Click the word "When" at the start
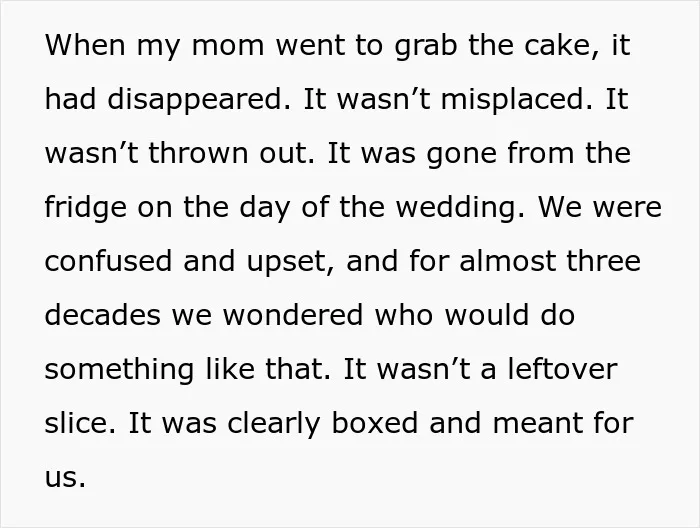The width and height of the screenshot is (700, 528). tap(85, 45)
